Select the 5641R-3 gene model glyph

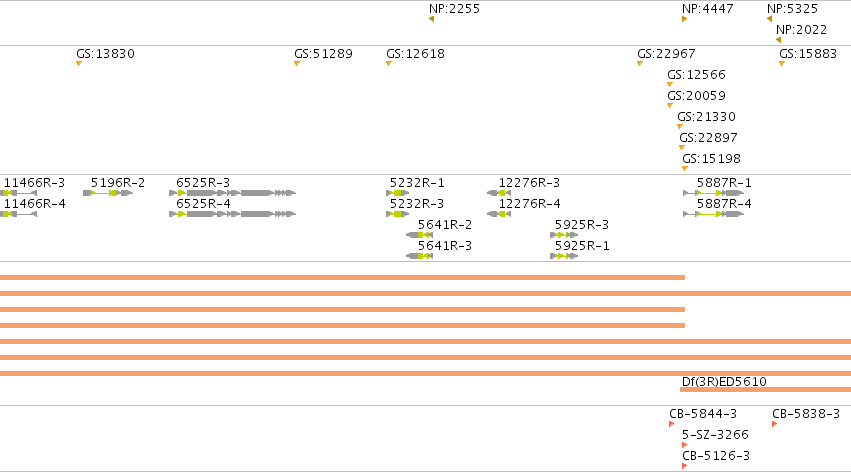point(420,256)
